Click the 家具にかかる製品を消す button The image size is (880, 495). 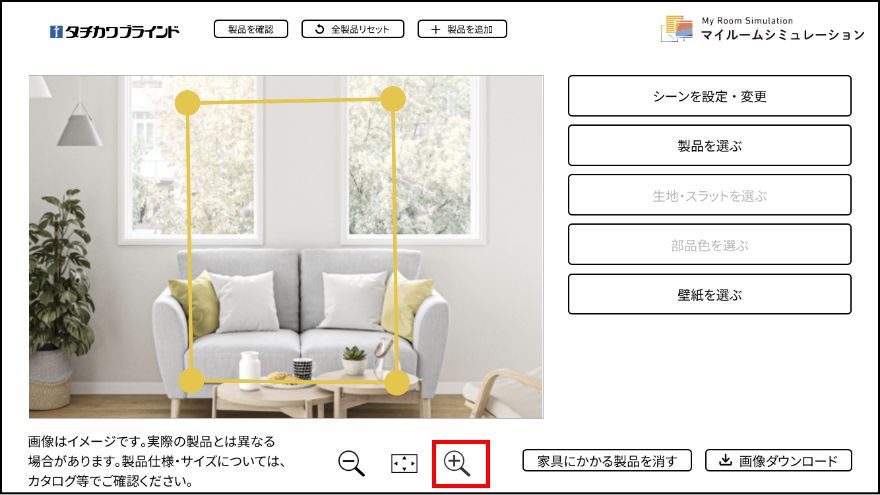tap(607, 461)
